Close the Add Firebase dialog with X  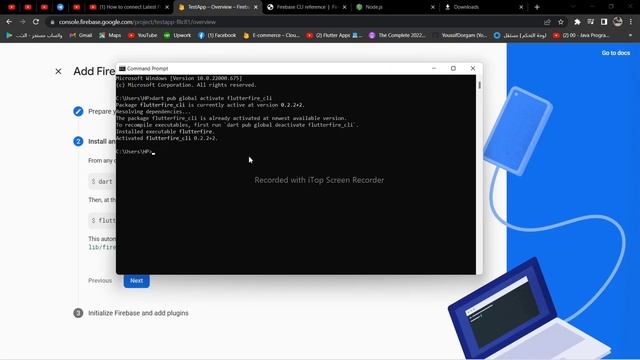click(58, 71)
